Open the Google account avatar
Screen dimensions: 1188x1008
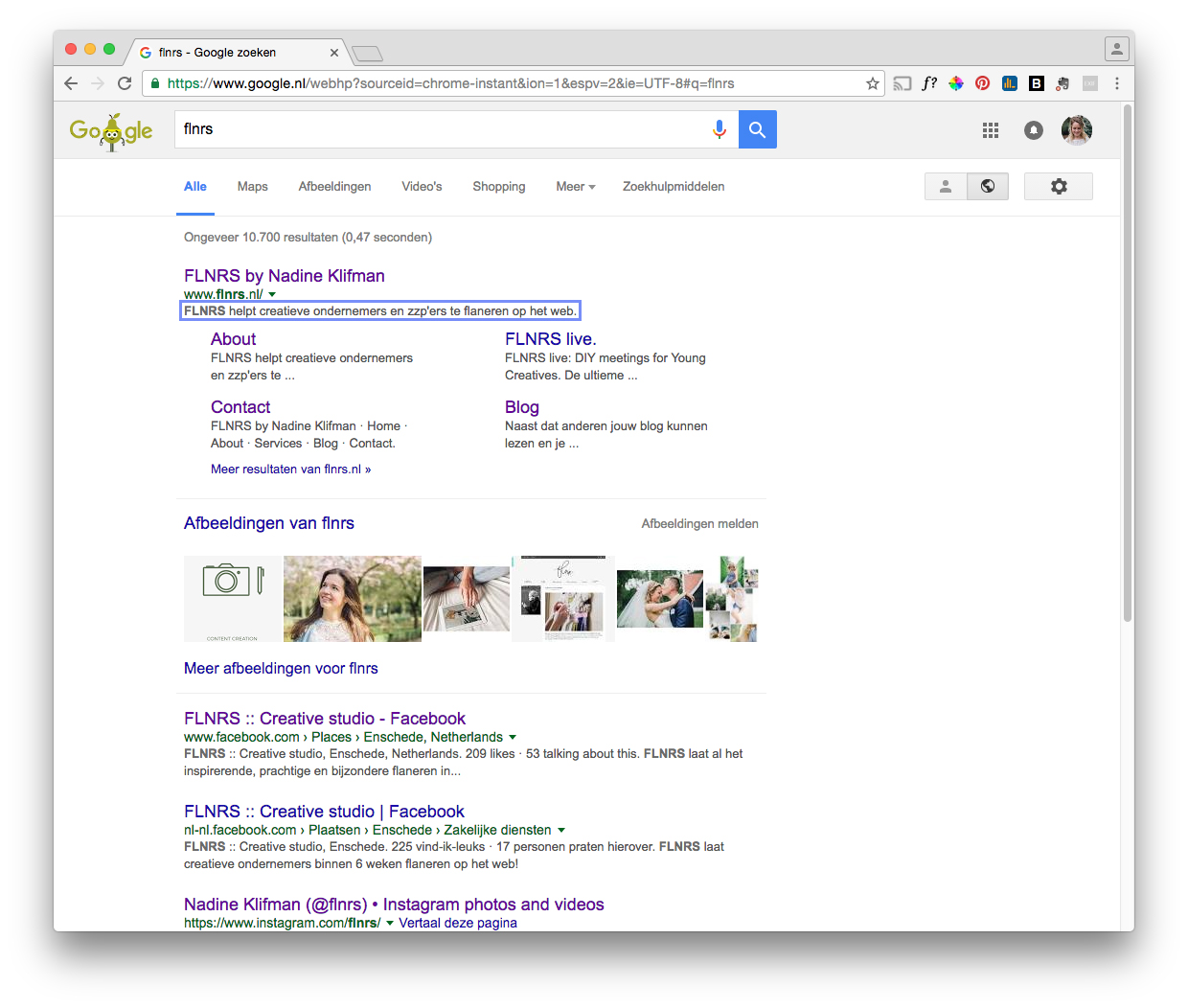pos(1077,130)
